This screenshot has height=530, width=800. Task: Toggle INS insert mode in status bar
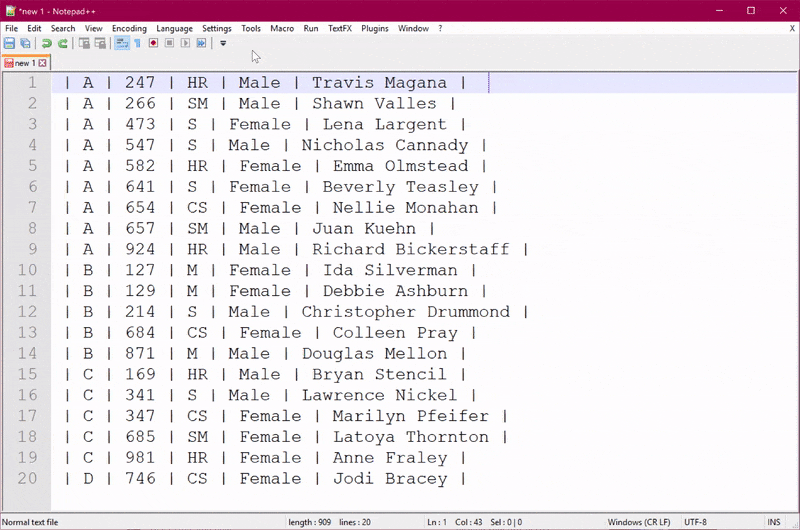773,522
